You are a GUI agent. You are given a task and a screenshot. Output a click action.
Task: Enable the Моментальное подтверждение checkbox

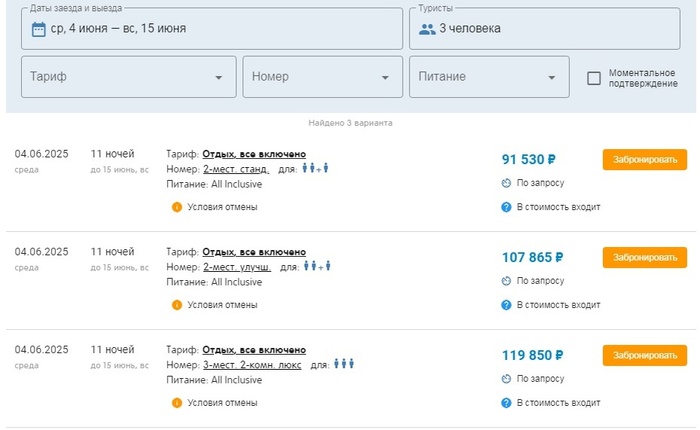(594, 78)
